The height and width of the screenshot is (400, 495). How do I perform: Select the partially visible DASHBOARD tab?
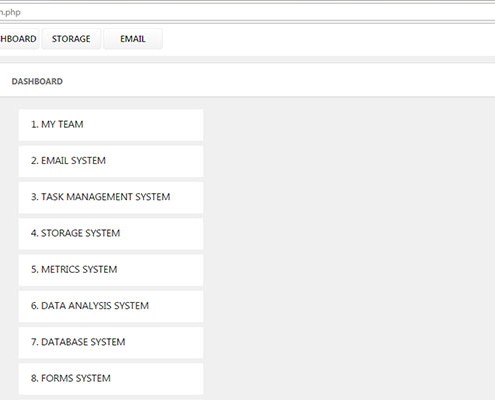tap(19, 39)
